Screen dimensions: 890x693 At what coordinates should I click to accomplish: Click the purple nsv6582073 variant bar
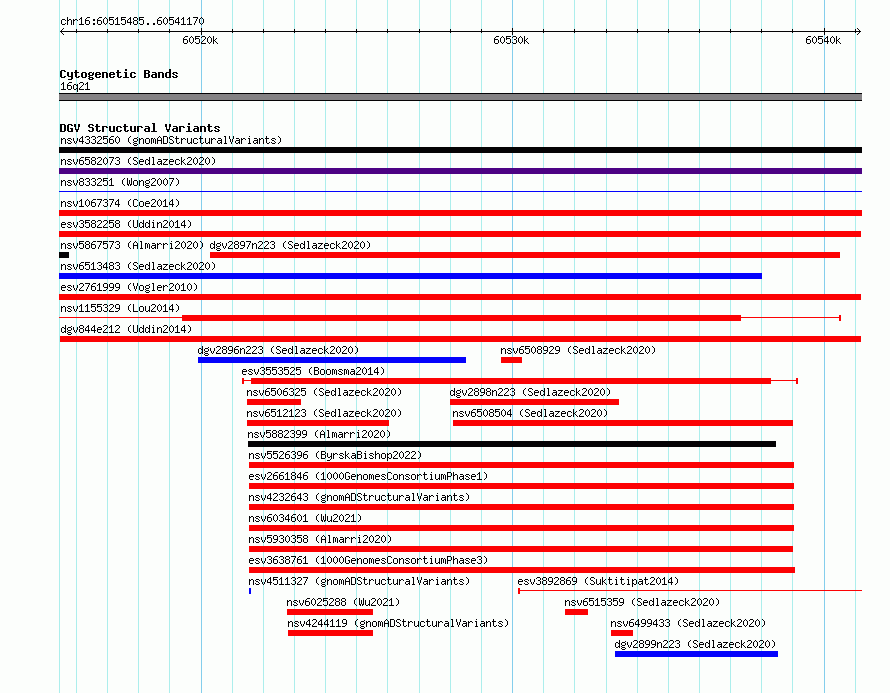[460, 171]
